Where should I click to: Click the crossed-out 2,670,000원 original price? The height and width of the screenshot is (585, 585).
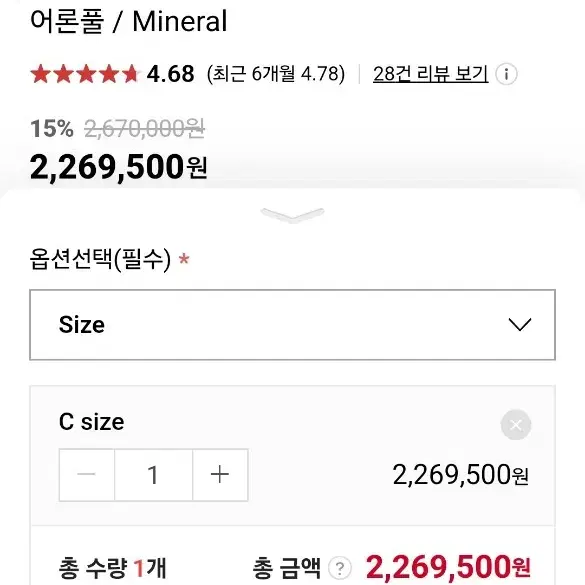(x=144, y=129)
